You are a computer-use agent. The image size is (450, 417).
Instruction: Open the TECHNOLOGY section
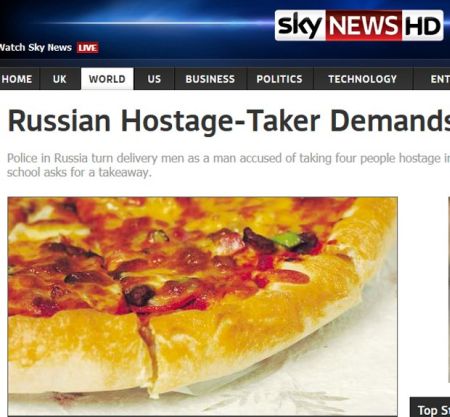pos(363,79)
